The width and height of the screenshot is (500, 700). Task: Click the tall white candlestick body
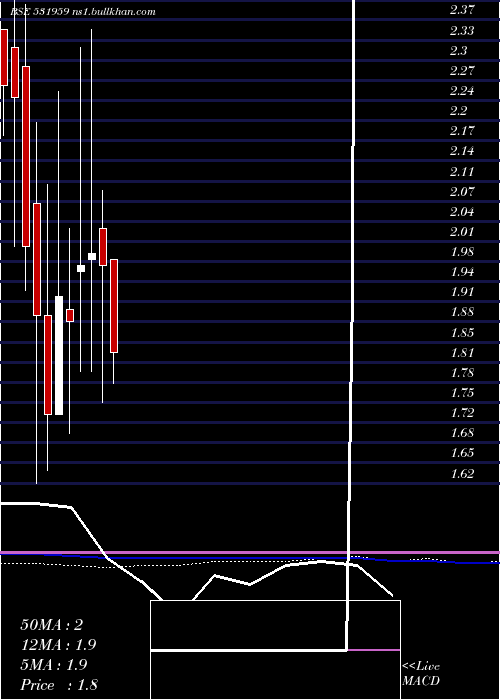[59, 355]
